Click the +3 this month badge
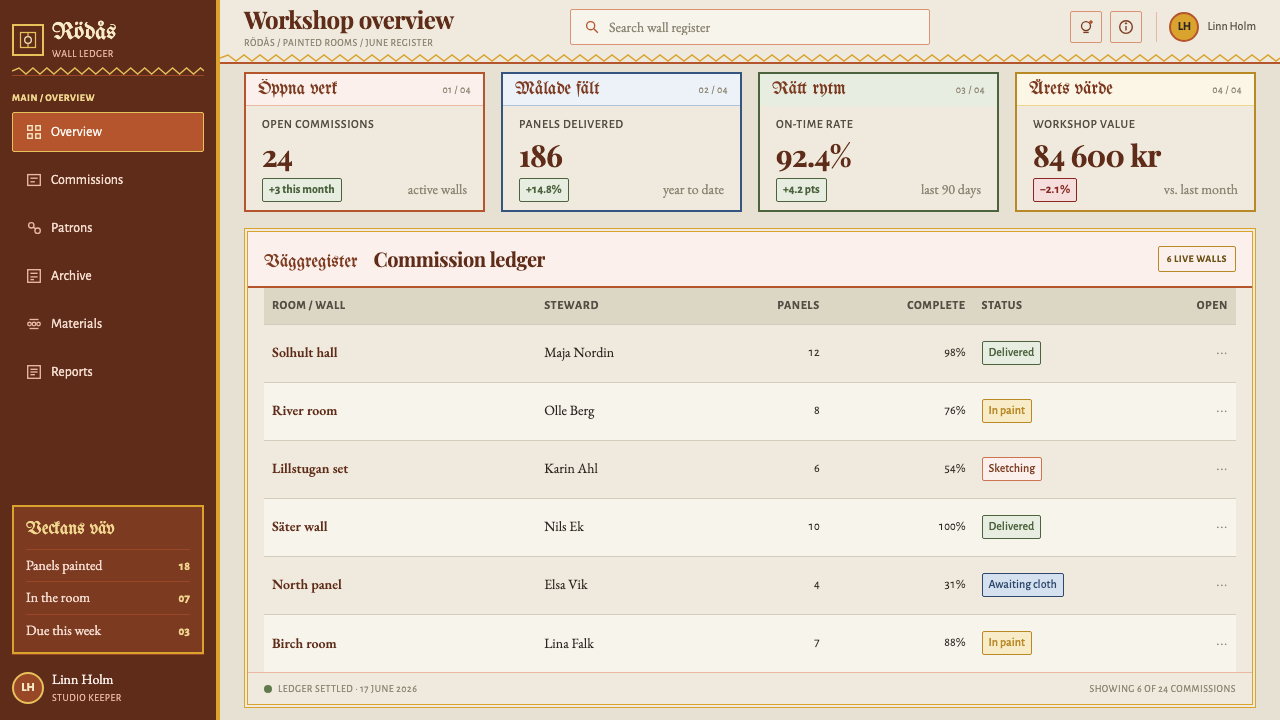 click(302, 190)
